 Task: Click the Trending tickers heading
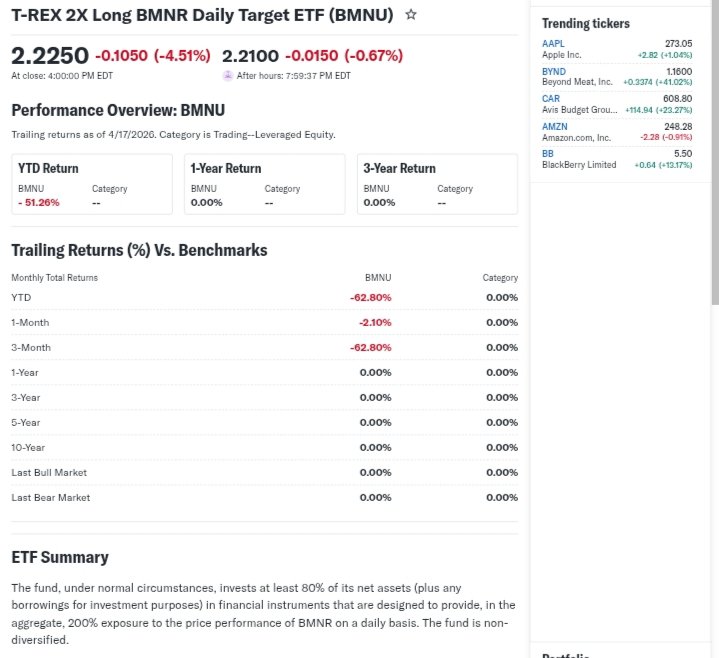pos(586,23)
